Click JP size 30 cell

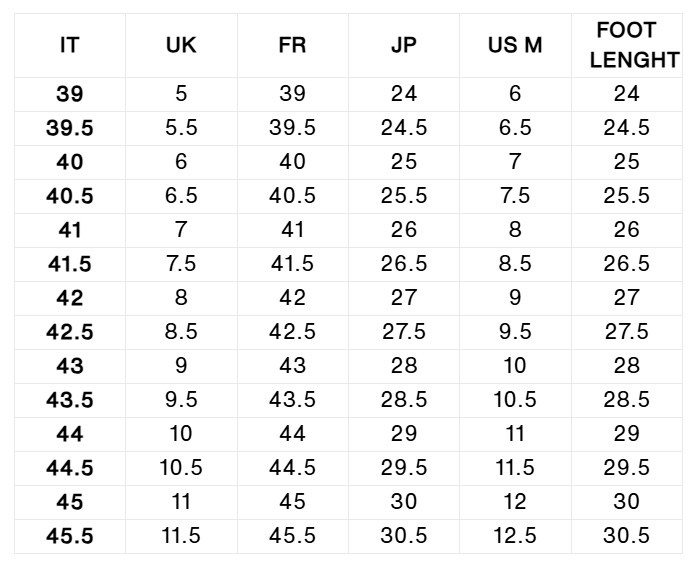pyautogui.click(x=404, y=502)
